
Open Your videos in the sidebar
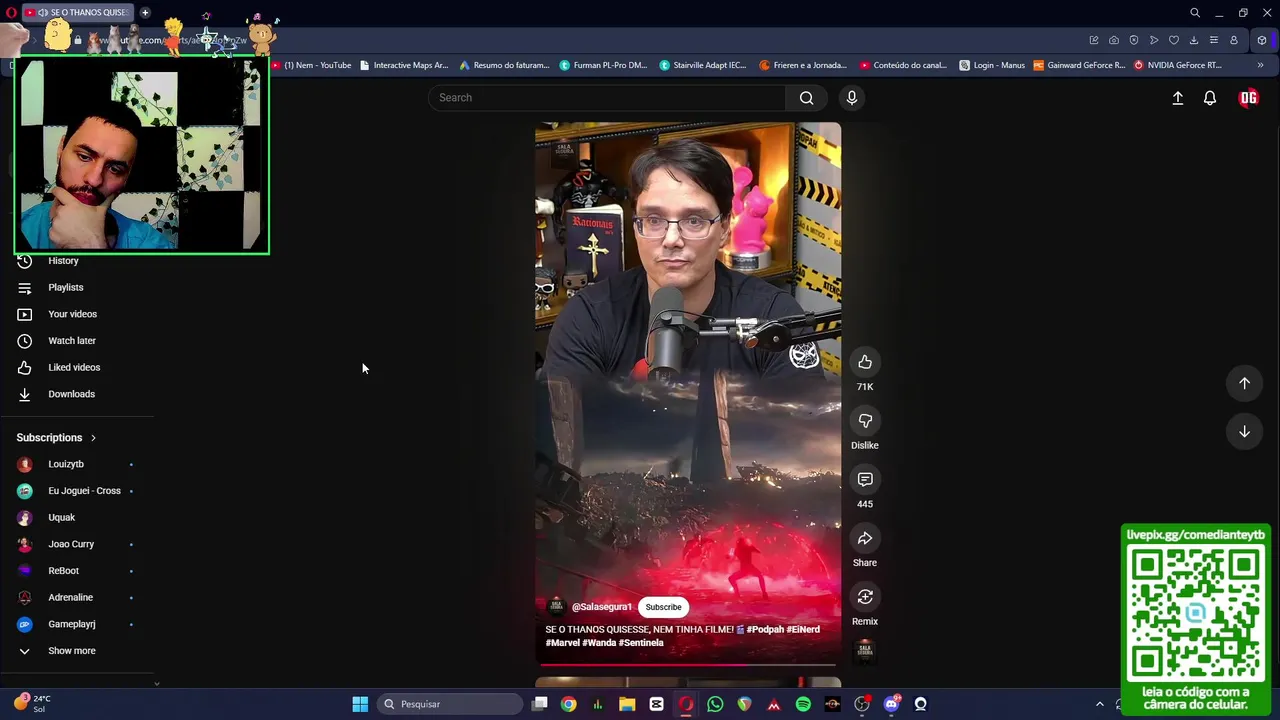[x=72, y=314]
